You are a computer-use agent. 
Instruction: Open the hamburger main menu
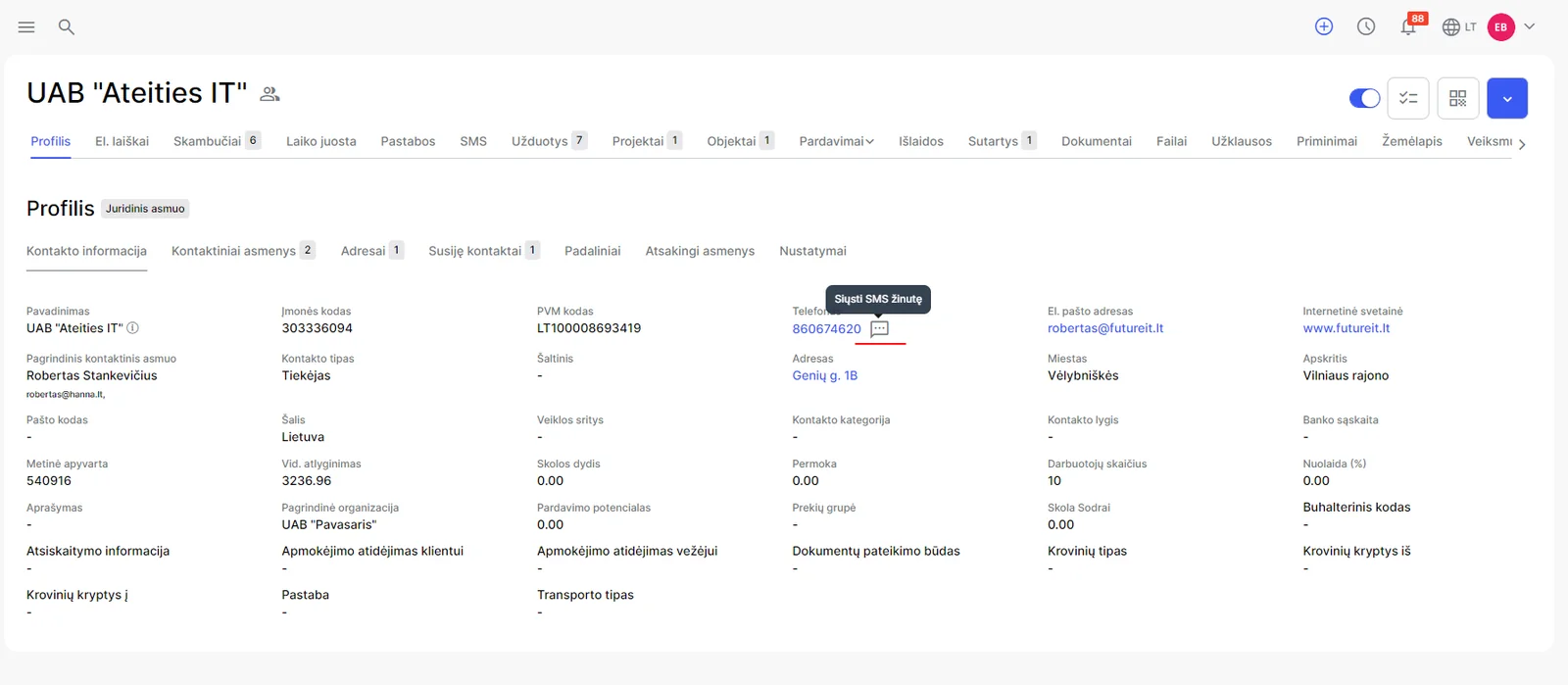coord(26,27)
